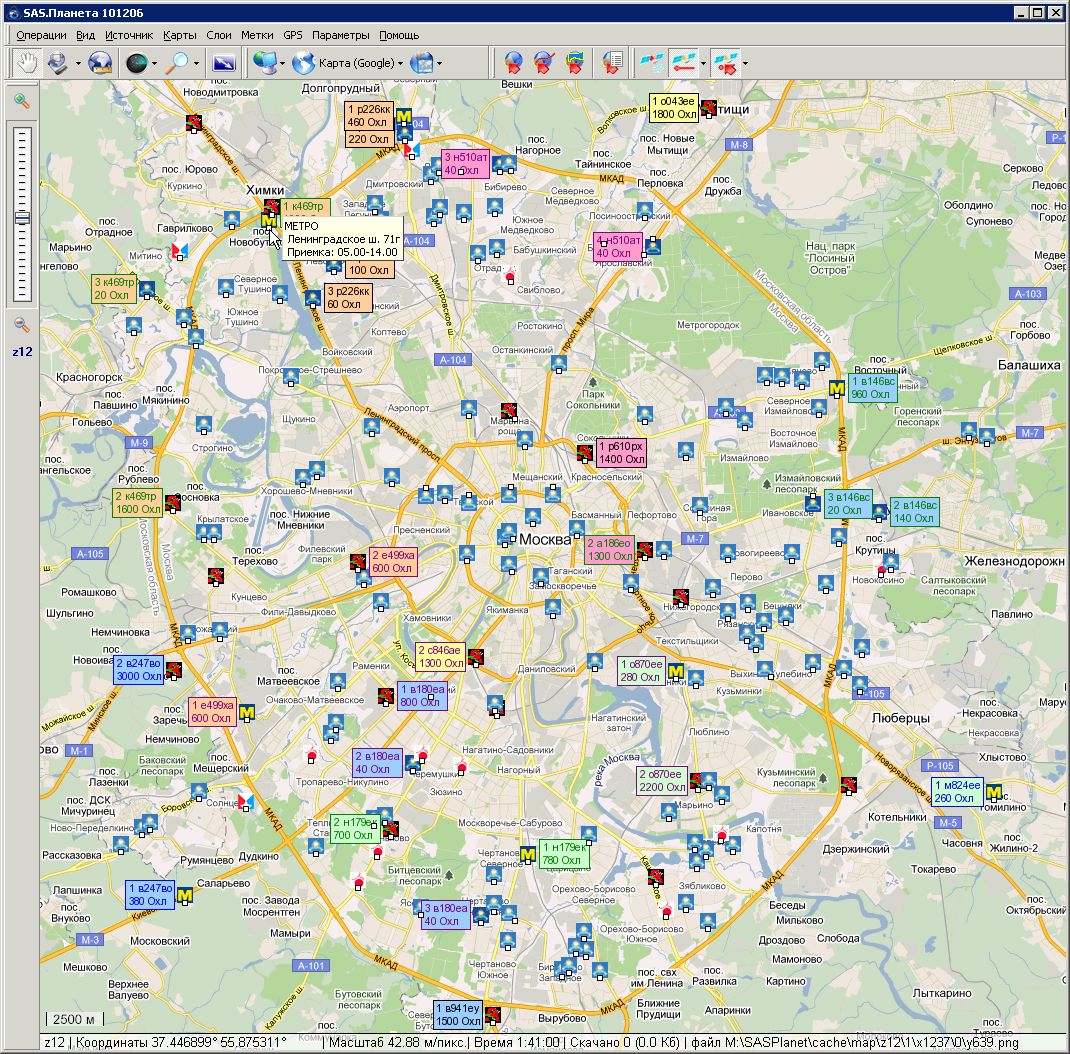Click the globe with compass toolbar icon
Image resolution: width=1070 pixels, height=1054 pixels.
pyautogui.click(x=99, y=63)
